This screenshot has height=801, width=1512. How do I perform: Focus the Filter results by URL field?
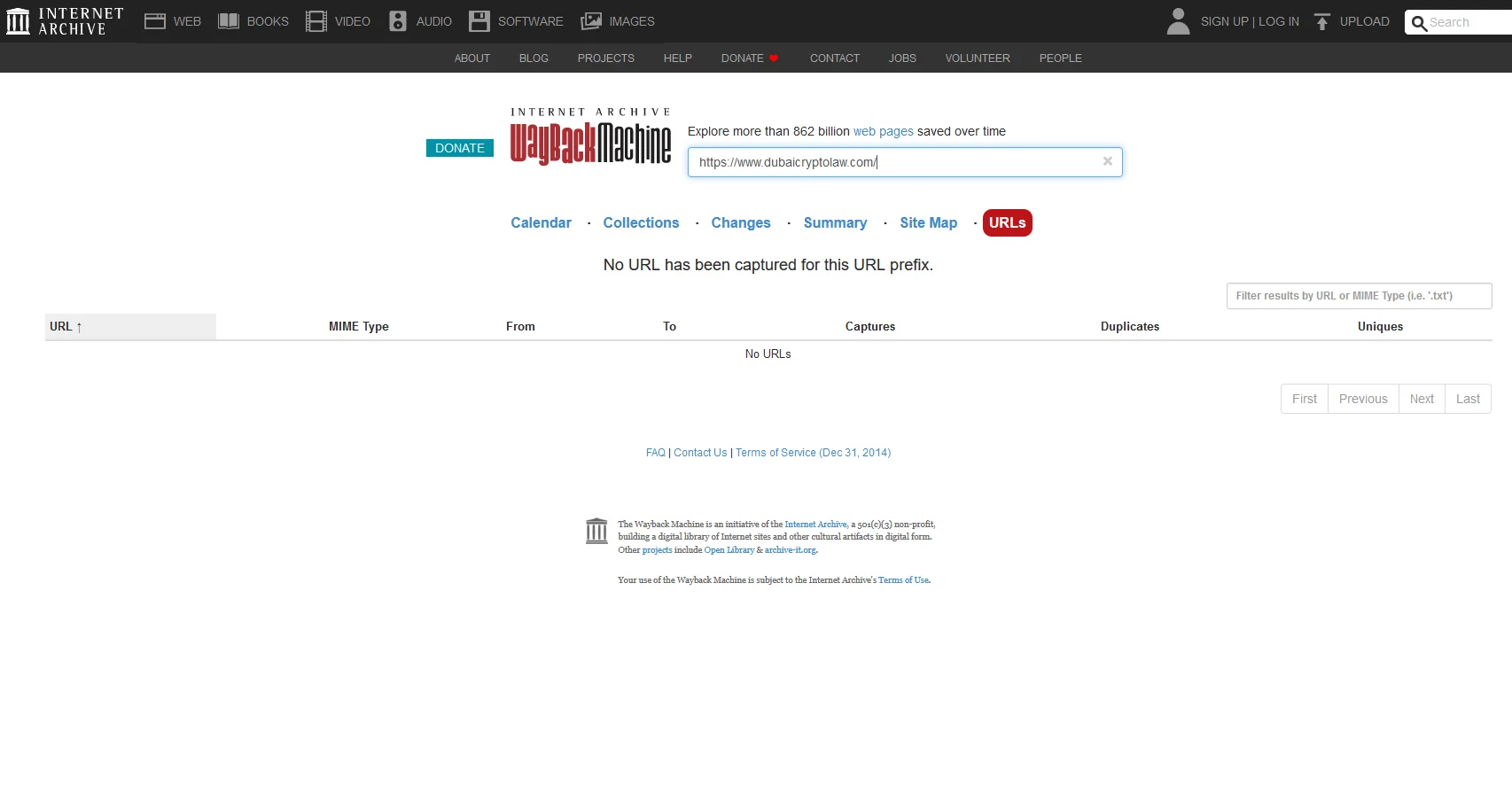[x=1359, y=296]
